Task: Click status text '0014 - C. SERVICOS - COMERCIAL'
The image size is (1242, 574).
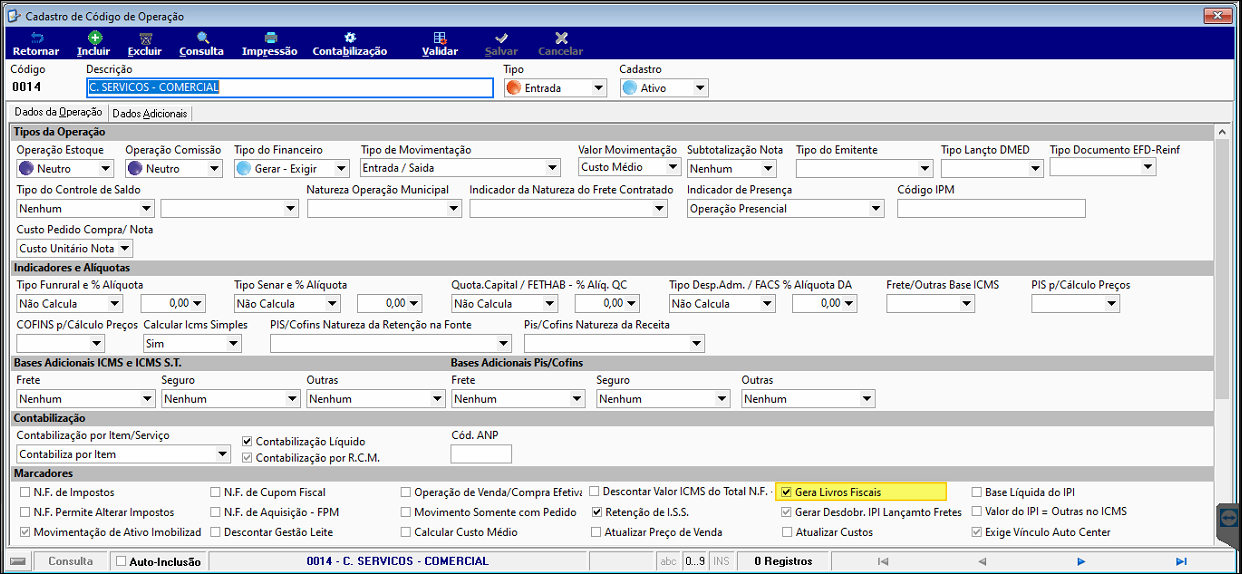Action: (398, 561)
